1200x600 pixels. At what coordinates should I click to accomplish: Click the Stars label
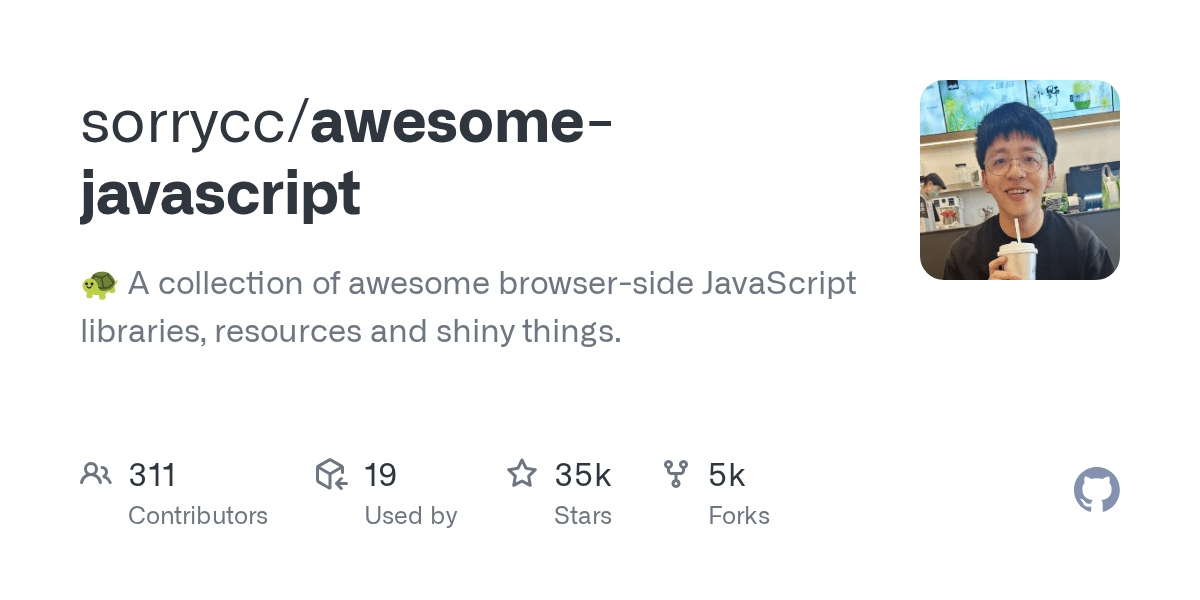point(582,516)
